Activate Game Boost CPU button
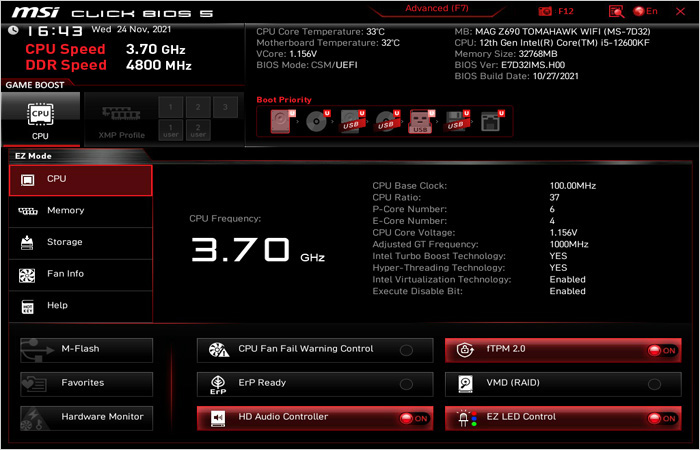This screenshot has width=700, height=450. [x=41, y=119]
